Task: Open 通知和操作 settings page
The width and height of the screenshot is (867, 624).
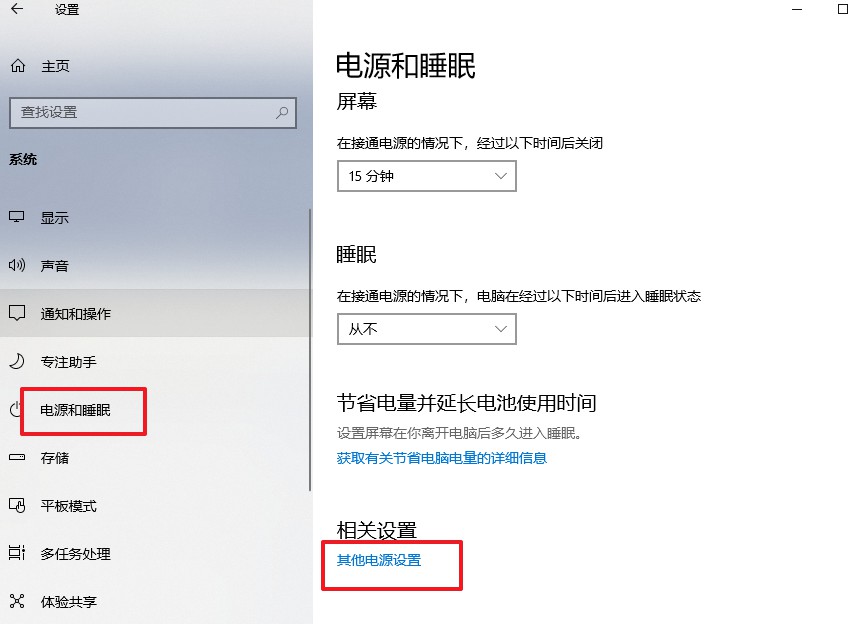Action: [x=75, y=314]
